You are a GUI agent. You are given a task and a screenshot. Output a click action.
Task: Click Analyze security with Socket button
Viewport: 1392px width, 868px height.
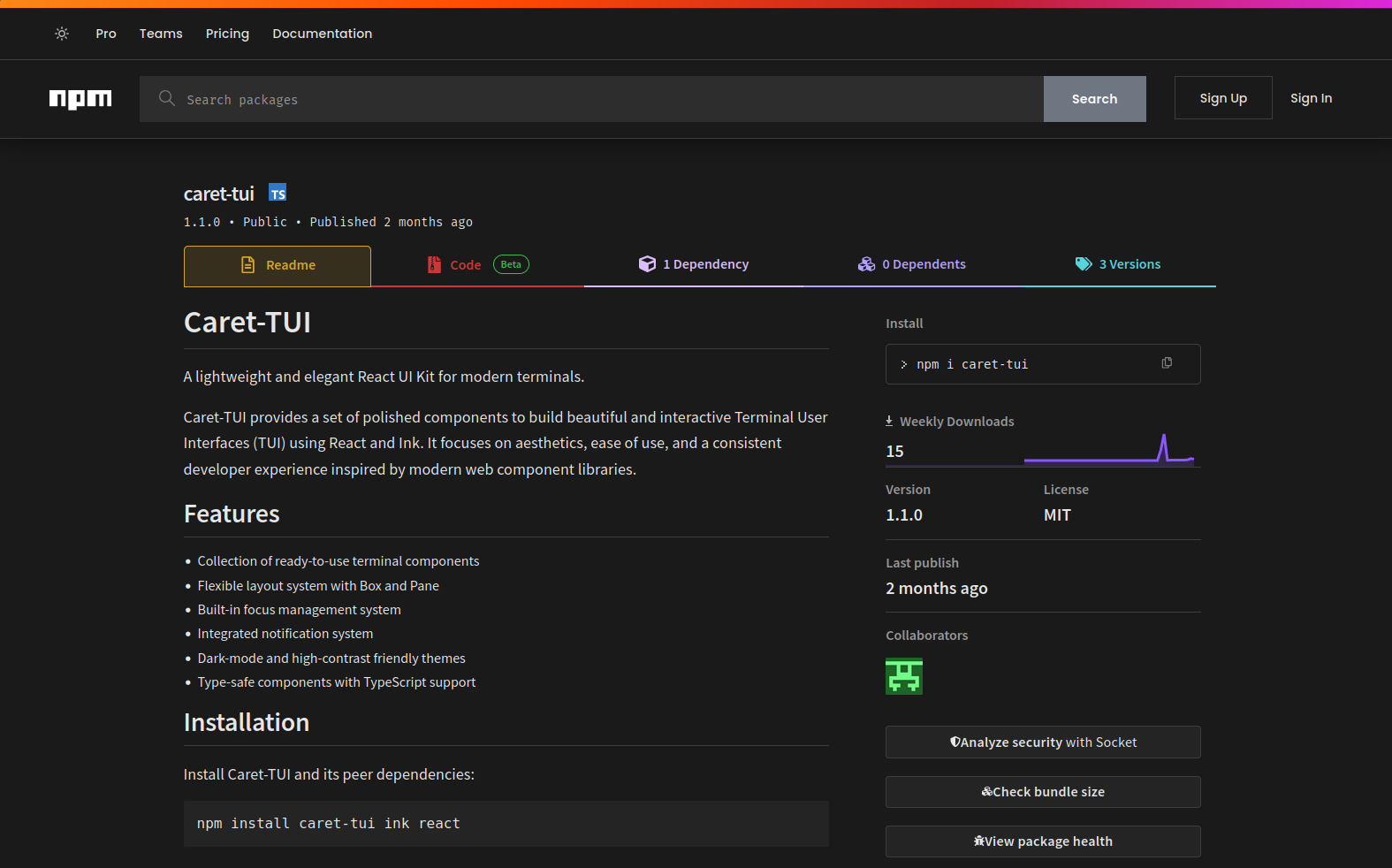click(1043, 742)
